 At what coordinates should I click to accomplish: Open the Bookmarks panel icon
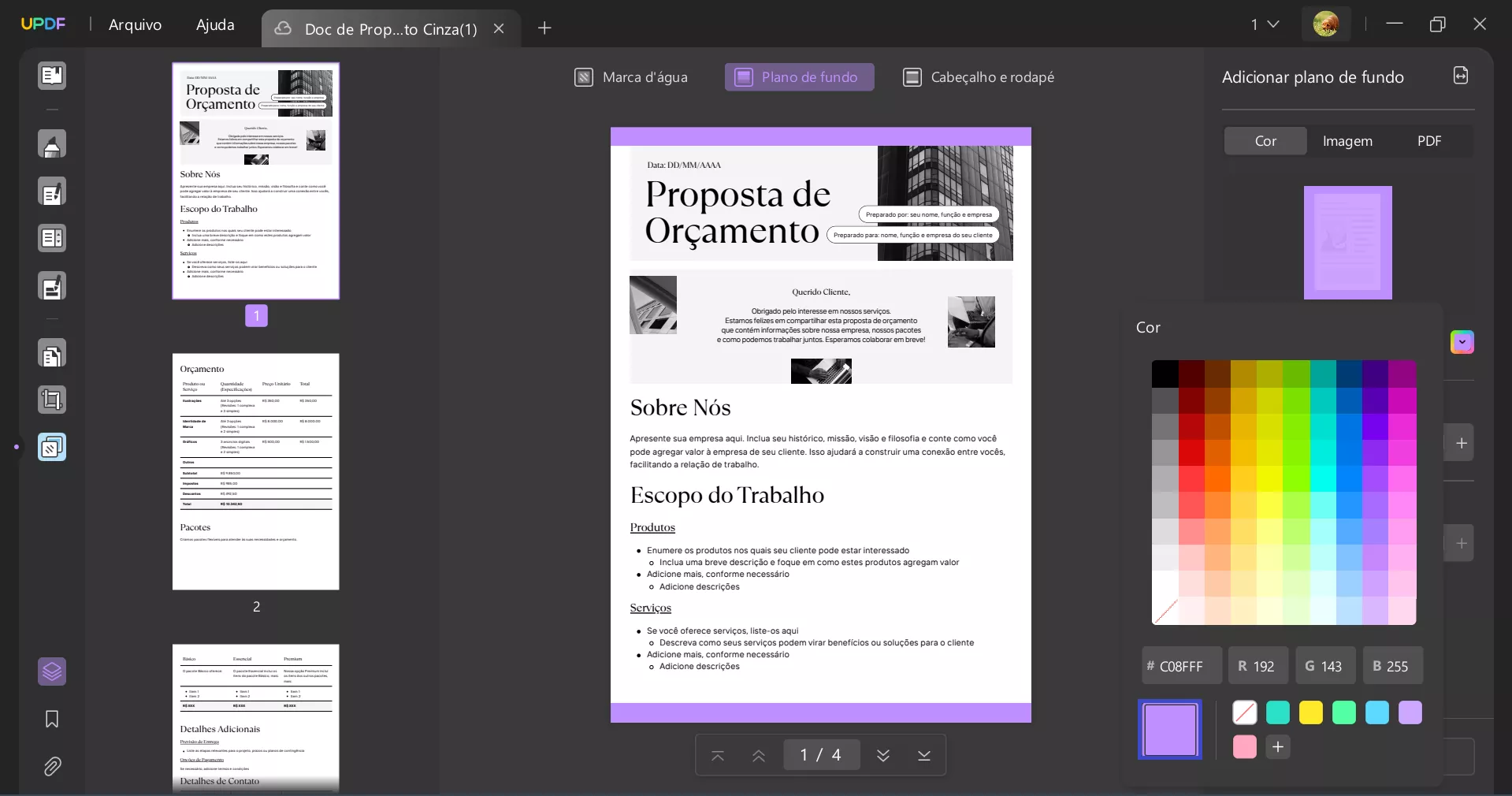click(x=52, y=720)
